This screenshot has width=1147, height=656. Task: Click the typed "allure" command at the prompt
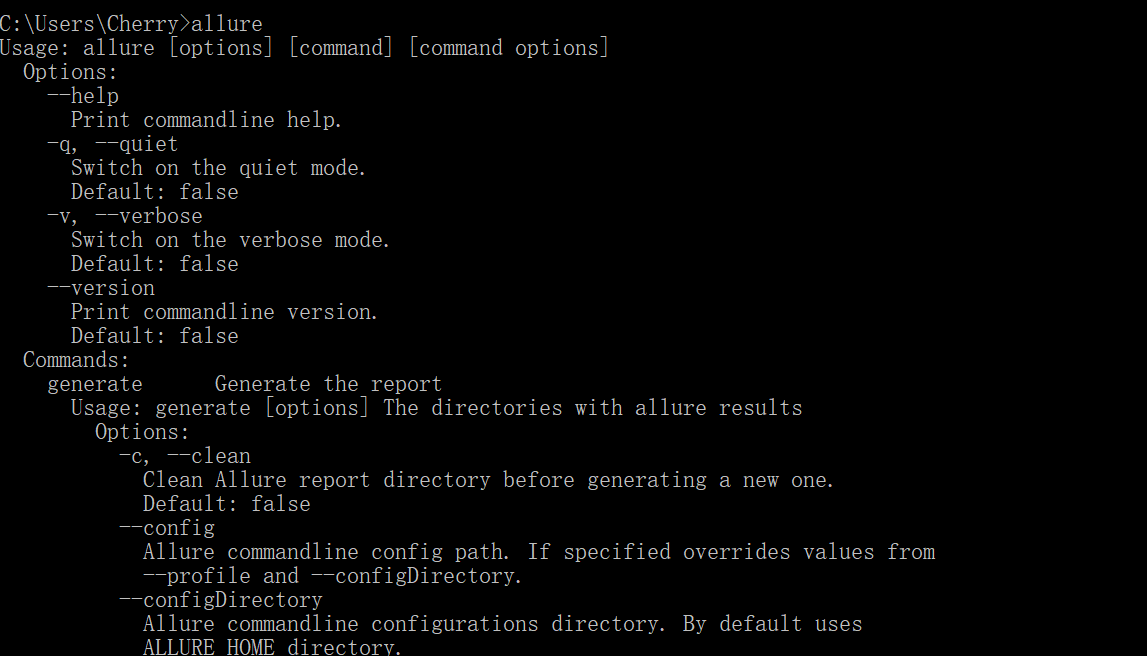point(227,23)
